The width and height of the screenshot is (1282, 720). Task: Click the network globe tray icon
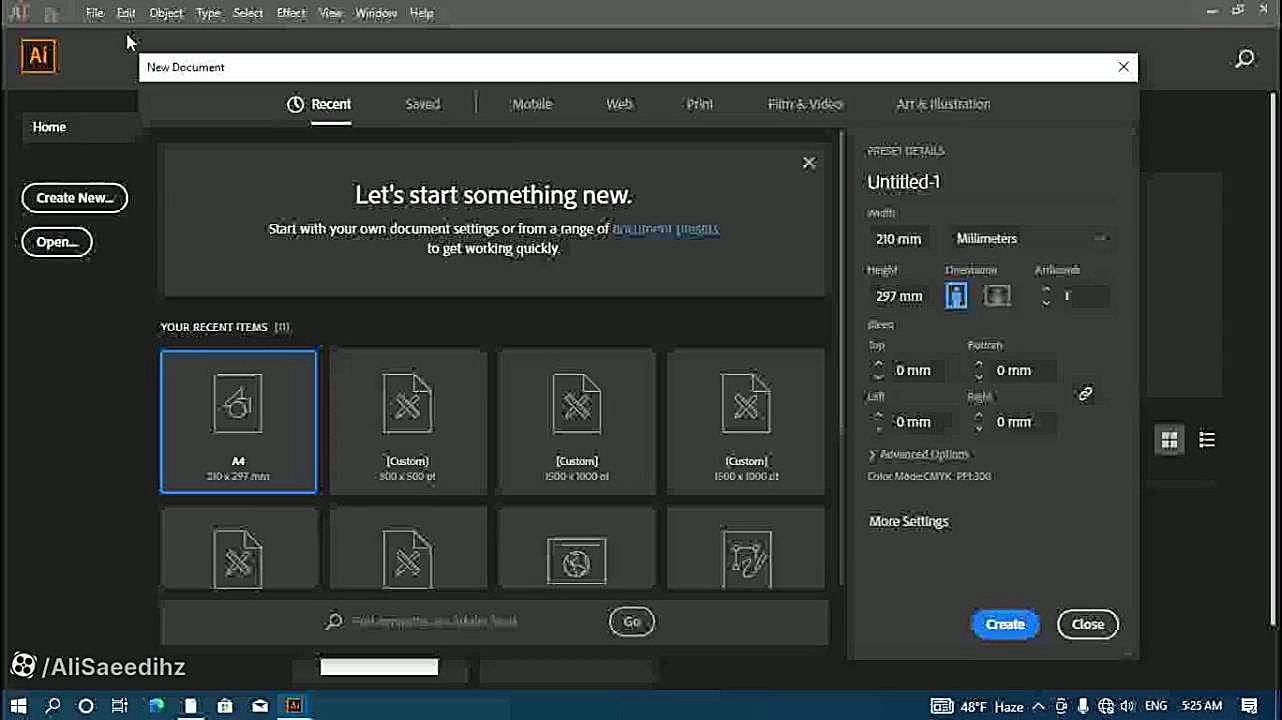click(1105, 707)
